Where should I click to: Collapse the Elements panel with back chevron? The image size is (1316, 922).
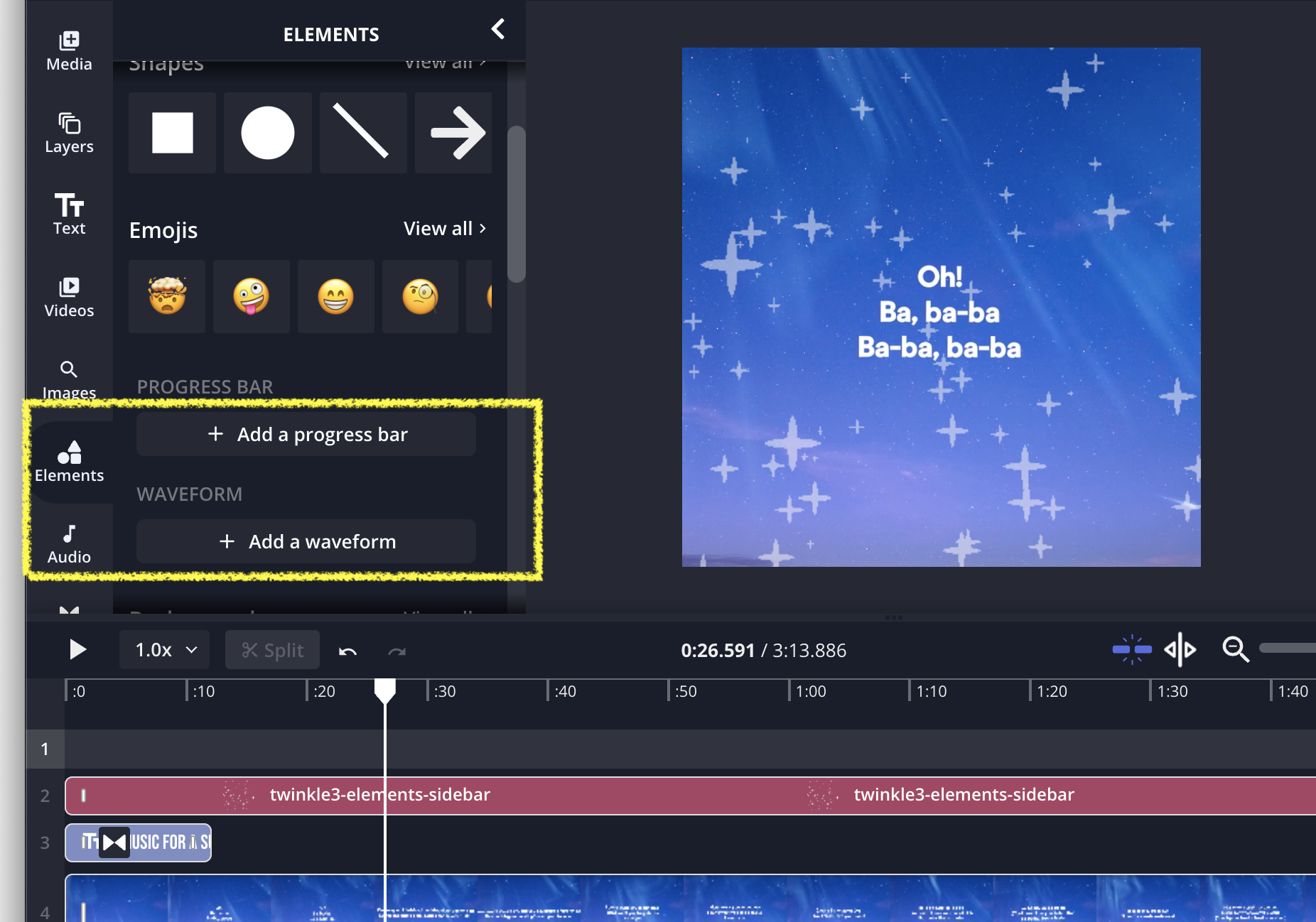[x=498, y=30]
